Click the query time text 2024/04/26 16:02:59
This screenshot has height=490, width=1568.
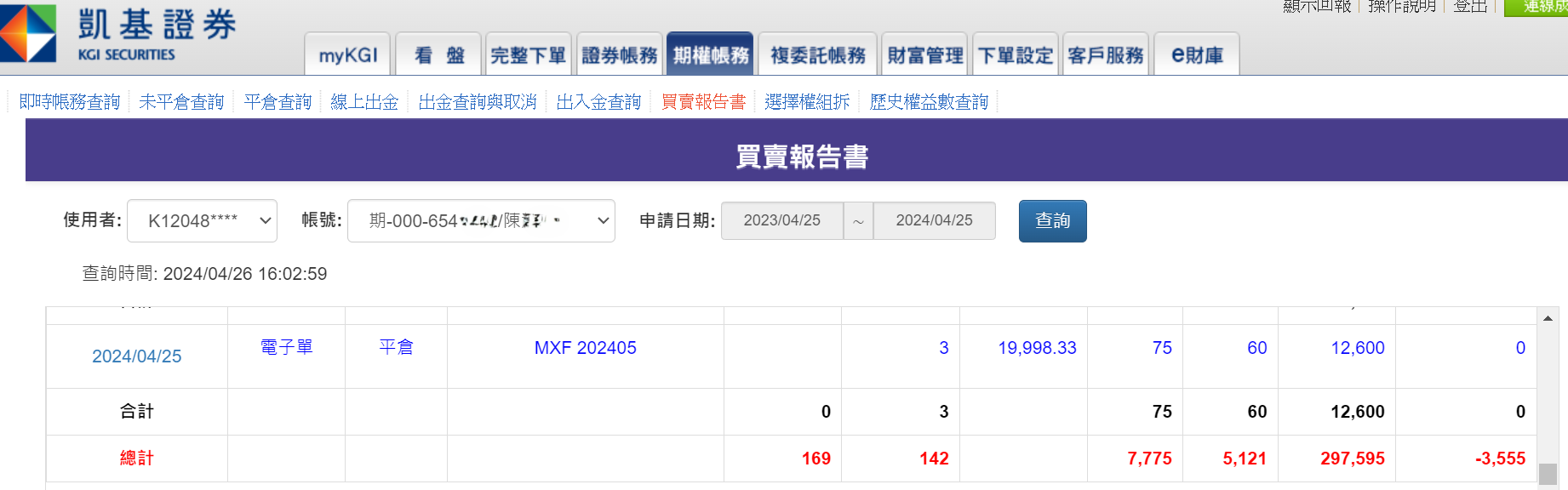pos(245,274)
